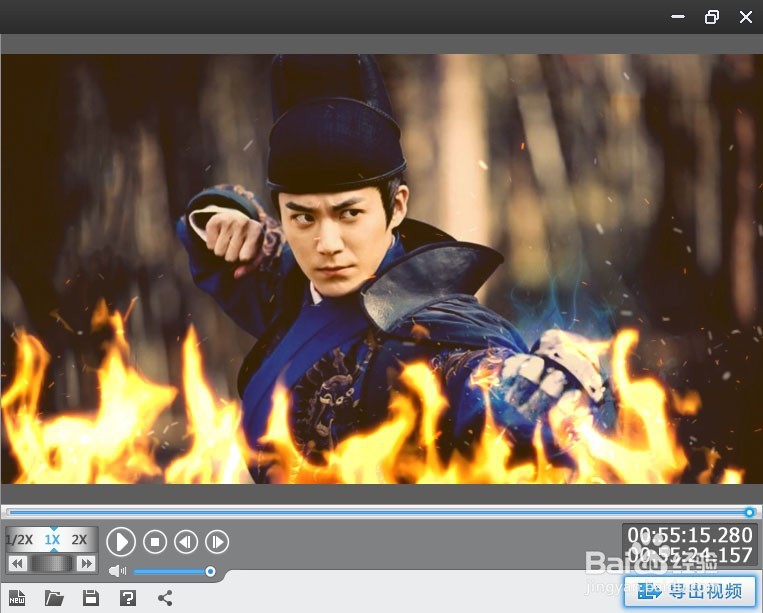
Task: Stop video playback
Action: (155, 541)
